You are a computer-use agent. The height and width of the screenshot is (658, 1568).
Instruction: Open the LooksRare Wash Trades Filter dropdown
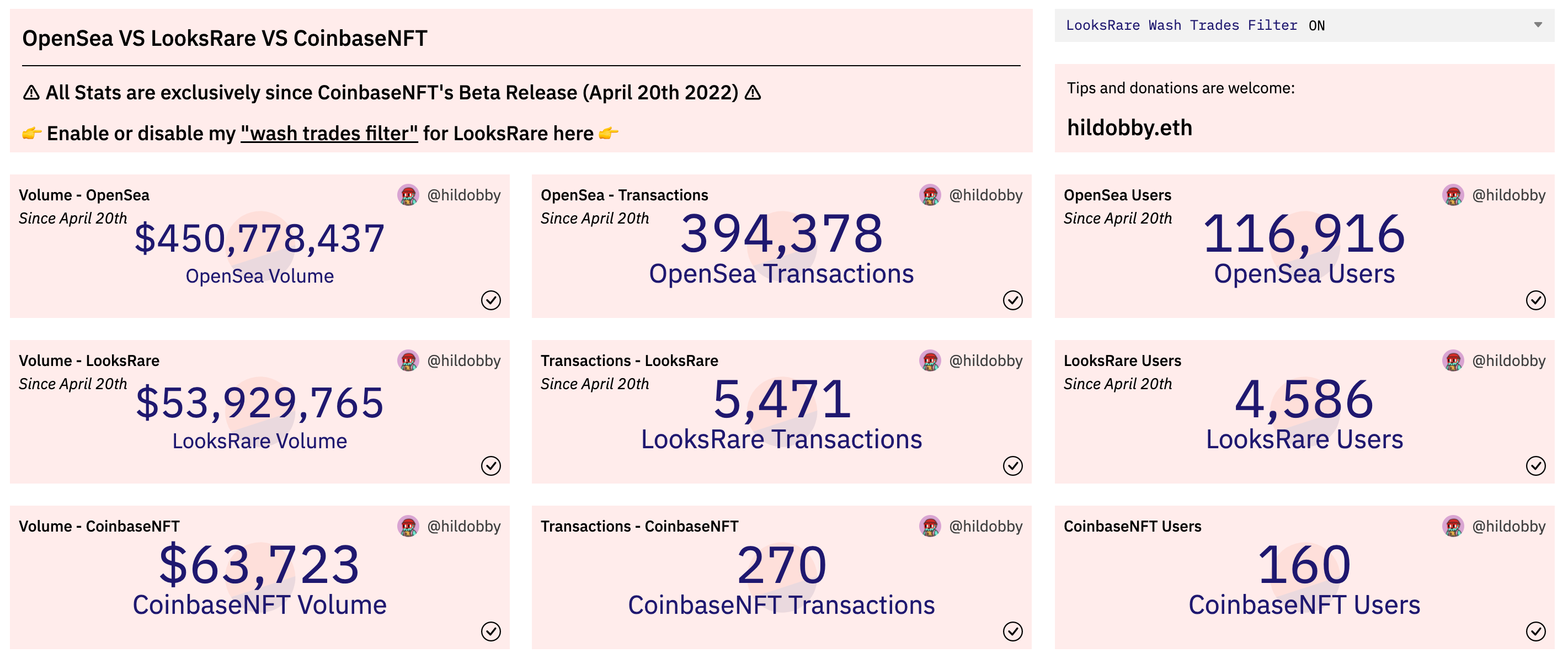(1304, 25)
